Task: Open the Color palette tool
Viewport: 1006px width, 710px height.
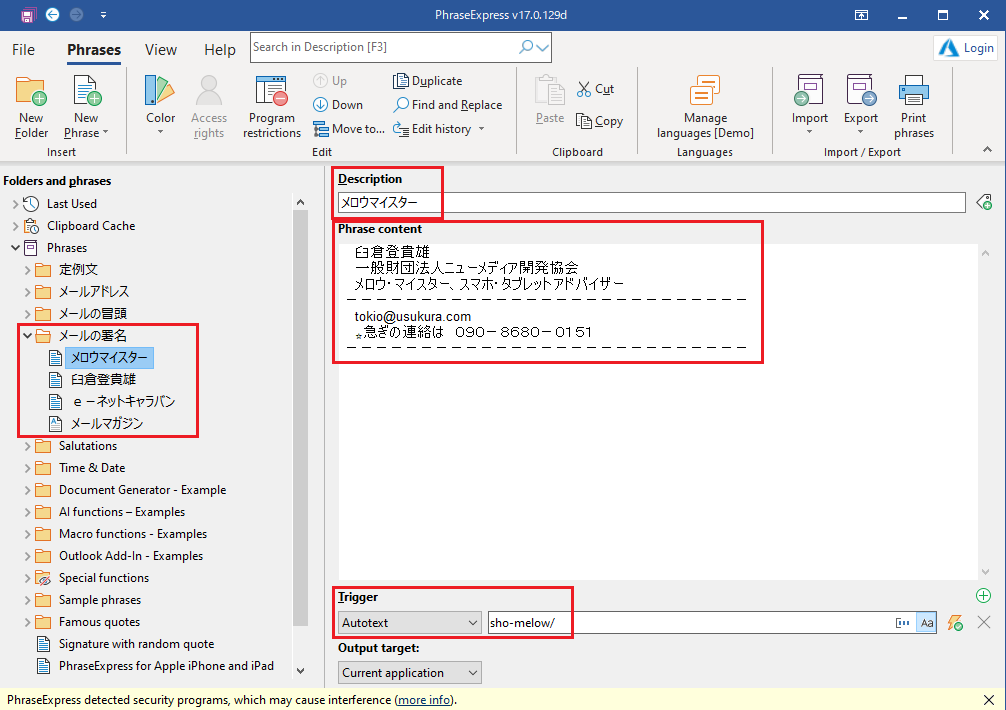Action: [x=160, y=93]
